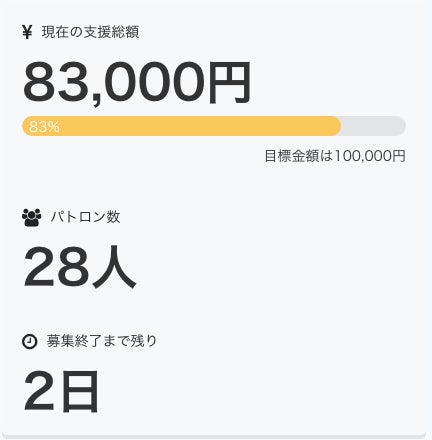The height and width of the screenshot is (440, 432).
Task: Select the 28人 patron count
Action: coord(80,267)
